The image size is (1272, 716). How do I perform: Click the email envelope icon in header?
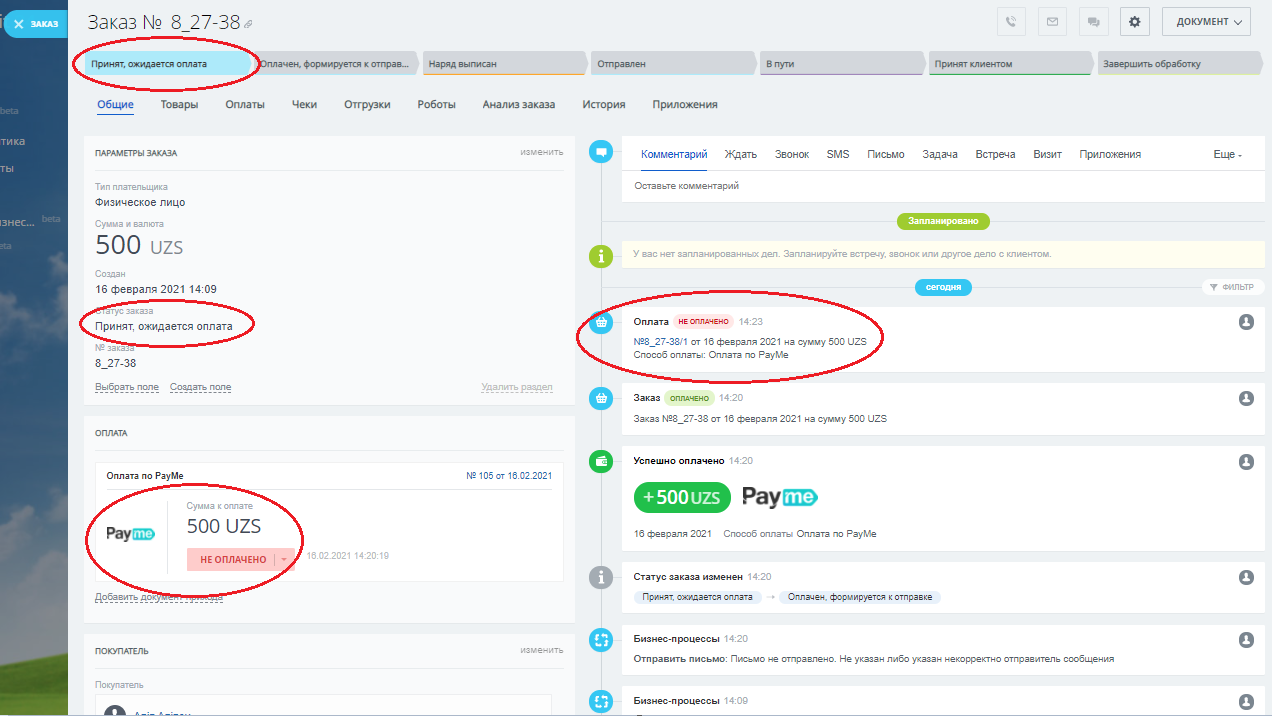pos(1051,22)
